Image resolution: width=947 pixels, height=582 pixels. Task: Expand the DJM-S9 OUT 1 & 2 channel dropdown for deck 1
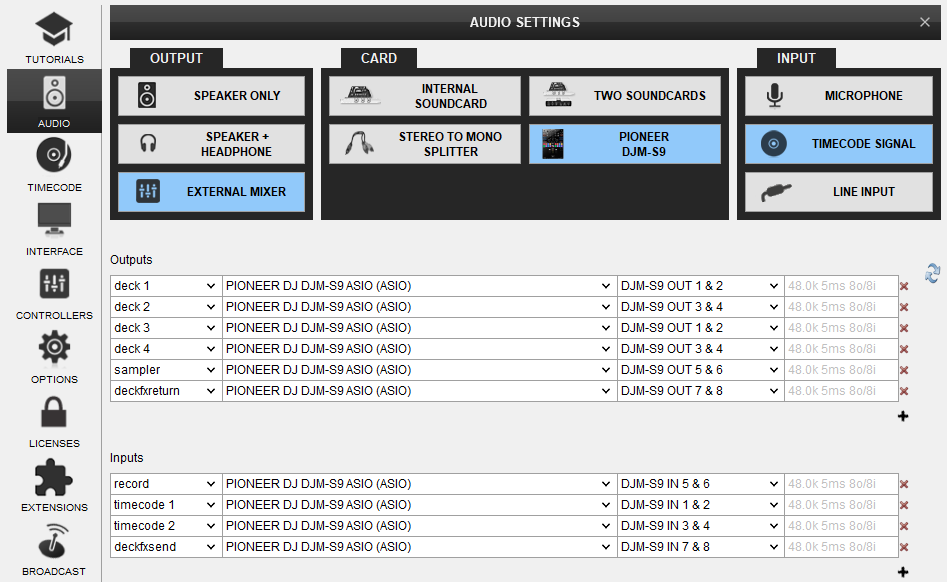click(701, 286)
